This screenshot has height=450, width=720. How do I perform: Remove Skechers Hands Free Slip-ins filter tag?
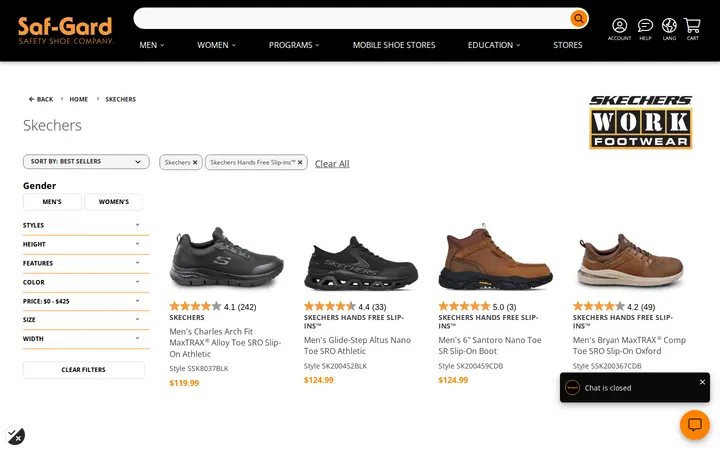point(300,163)
